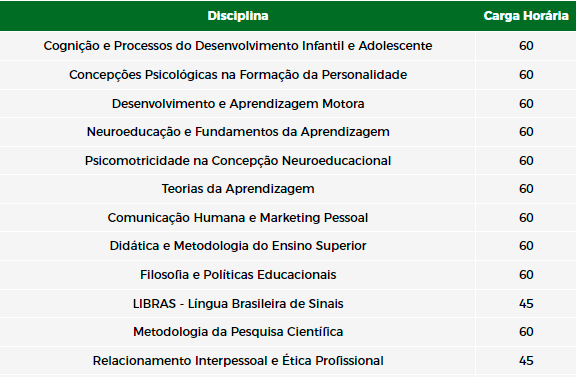Click the 60 value beside Teorias da Aprendizagem
The image size is (577, 377).
pos(526,189)
